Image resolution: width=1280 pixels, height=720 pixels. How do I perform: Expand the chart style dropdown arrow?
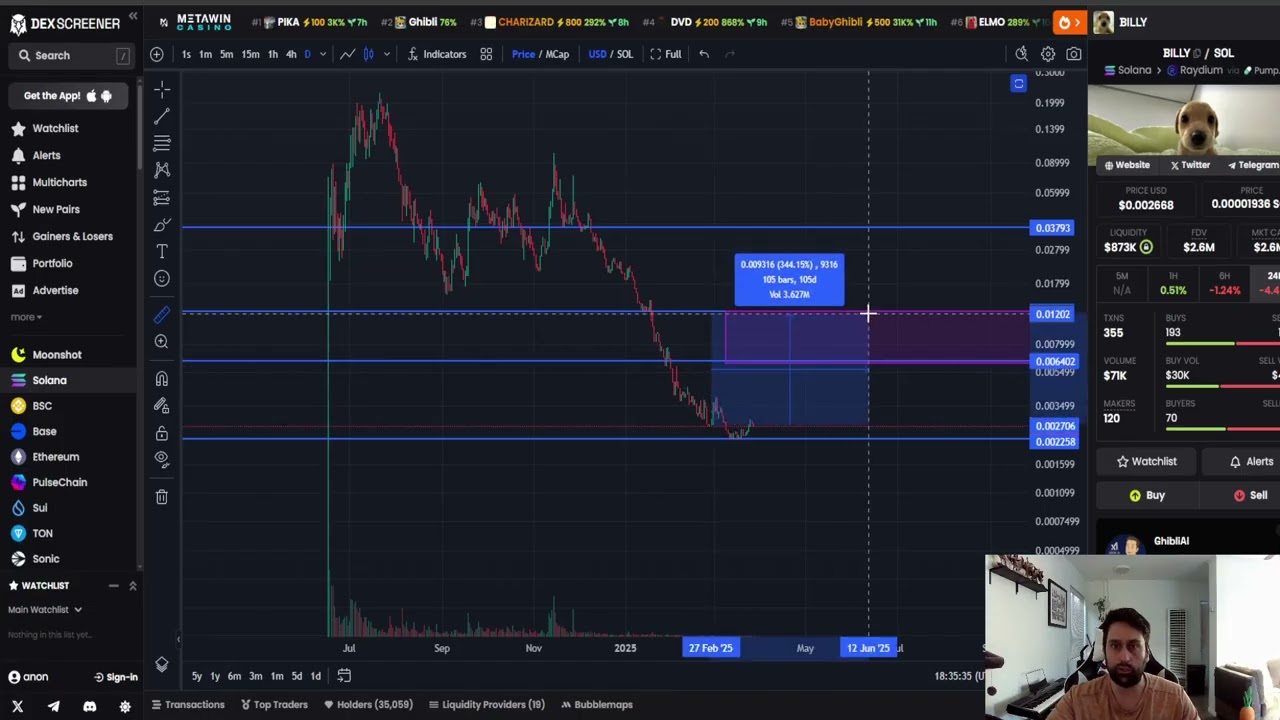coord(387,54)
